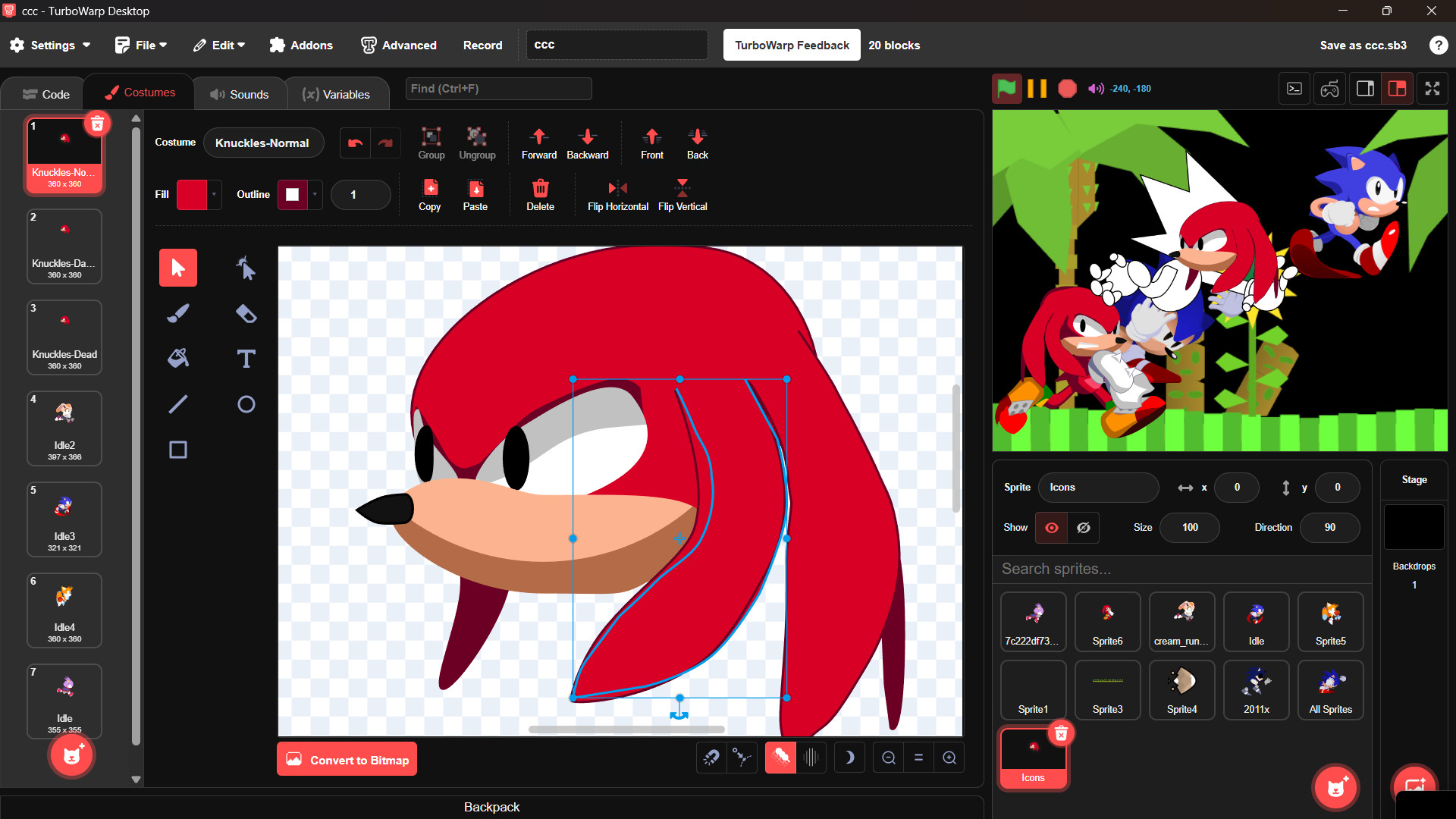Hide the sprite using the crossed eye
The height and width of the screenshot is (819, 1456).
tap(1084, 528)
